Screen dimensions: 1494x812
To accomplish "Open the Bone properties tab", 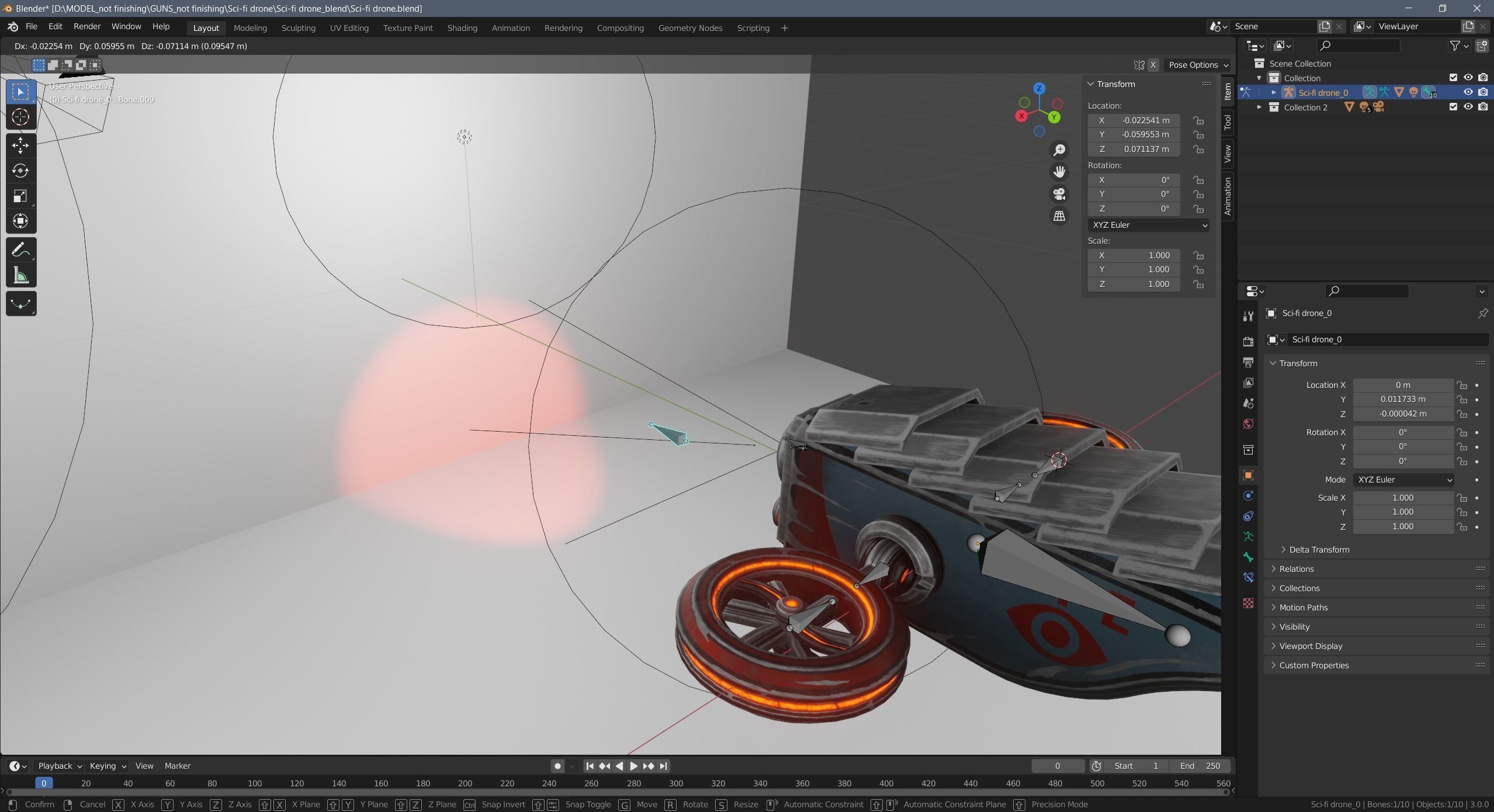I will 1249,557.
